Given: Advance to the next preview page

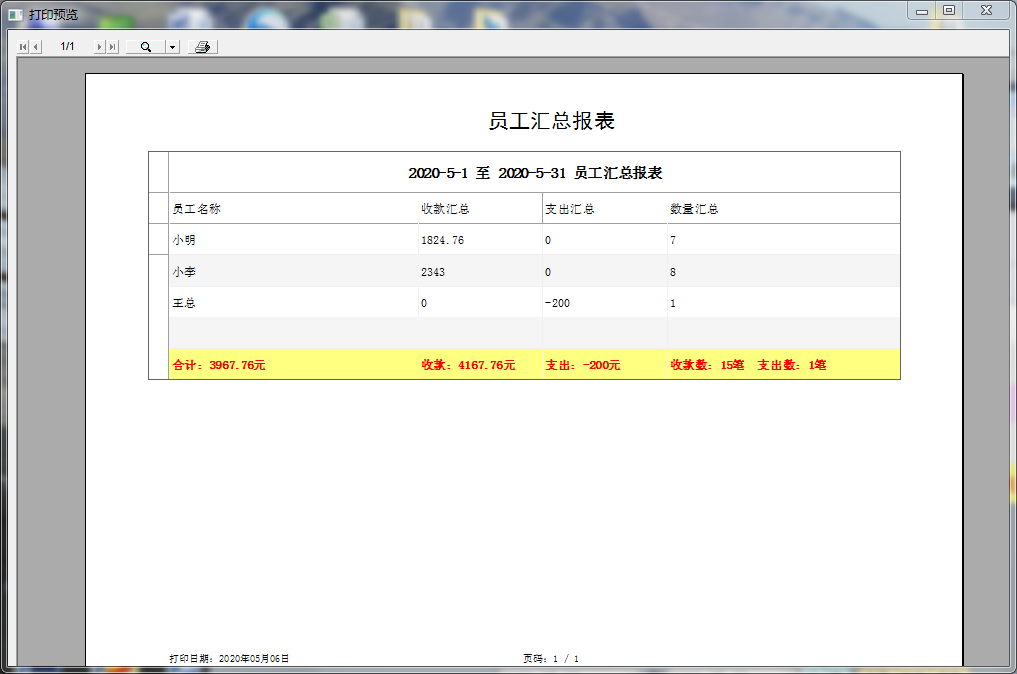Looking at the screenshot, I should coord(100,47).
